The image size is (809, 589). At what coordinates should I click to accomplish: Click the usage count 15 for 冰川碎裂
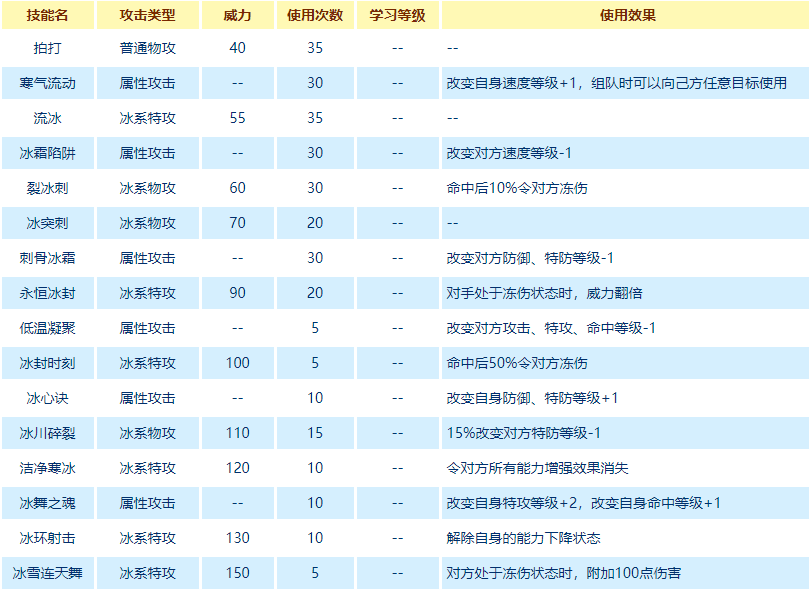[x=315, y=433]
